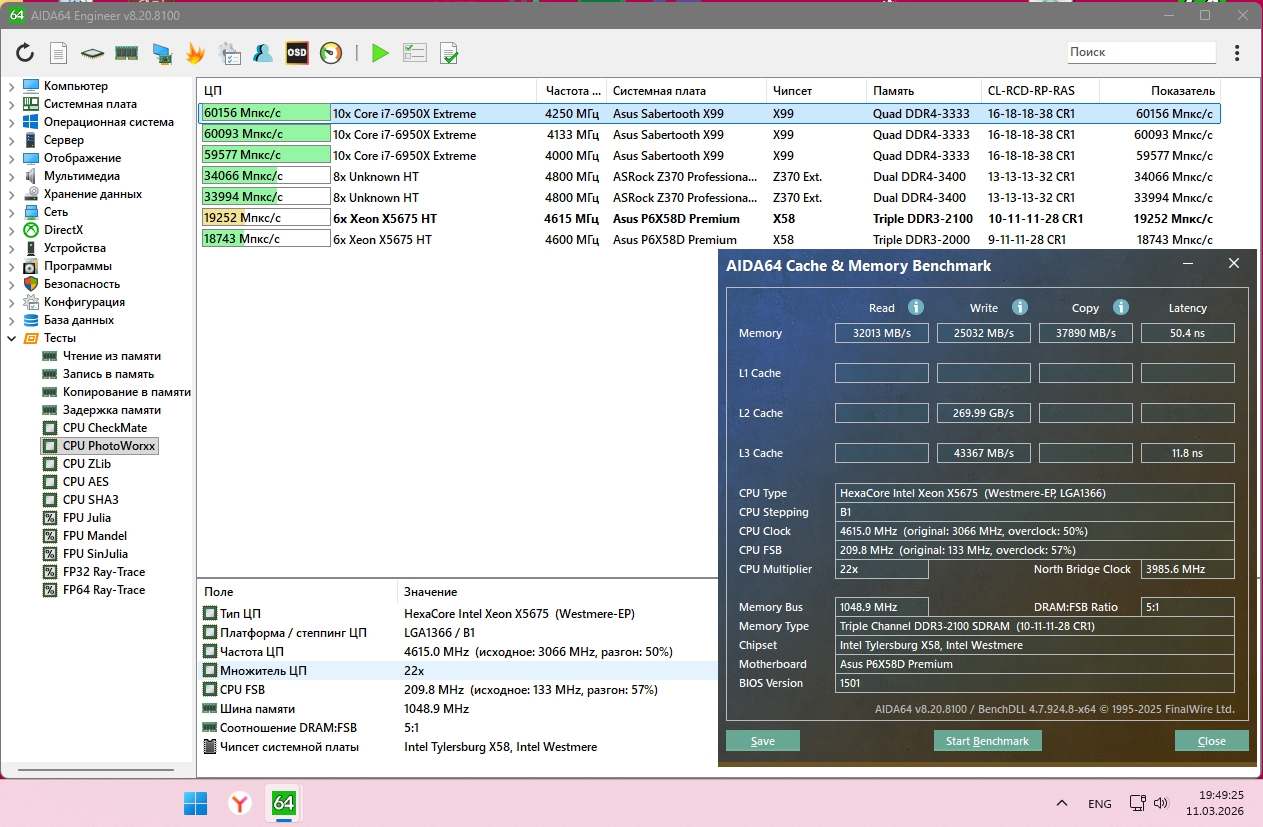
Task: Click the Refresh toolbar icon
Action: click(25, 53)
